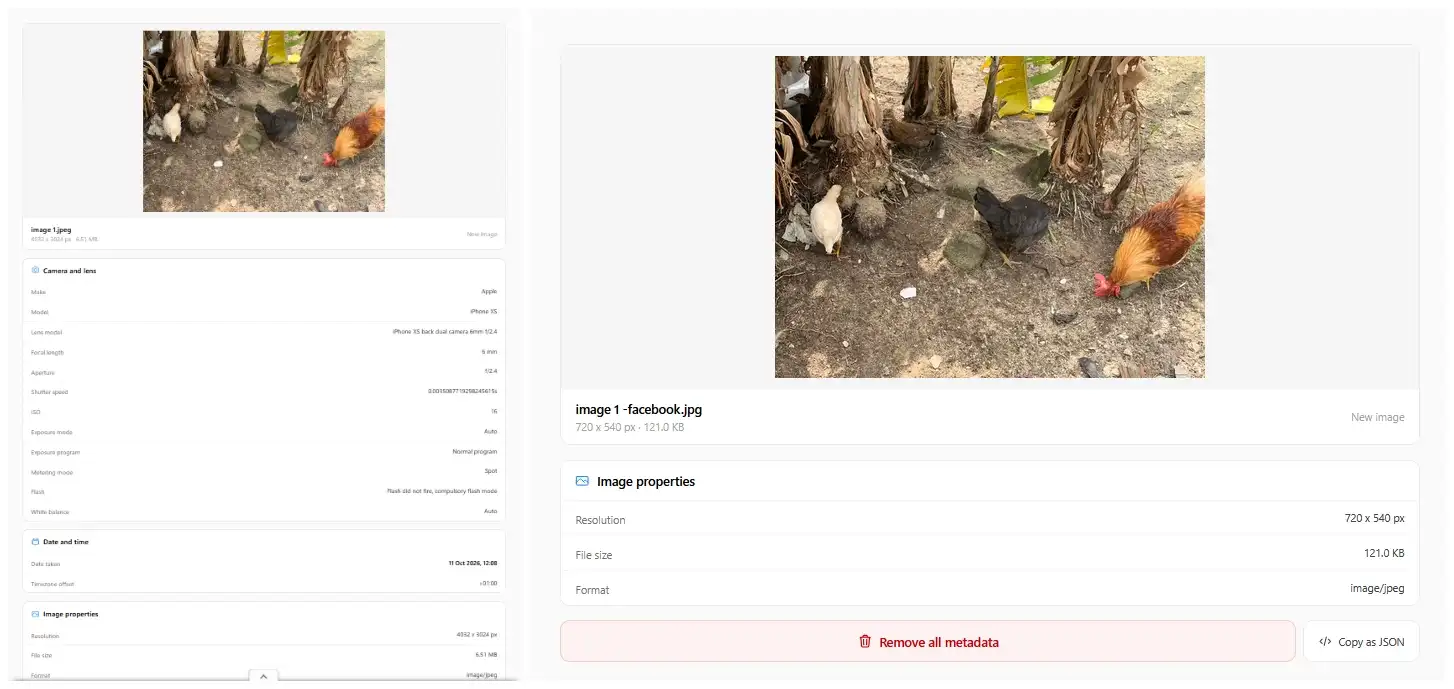
Task: Click the Lens model label
Action: click(x=46, y=332)
